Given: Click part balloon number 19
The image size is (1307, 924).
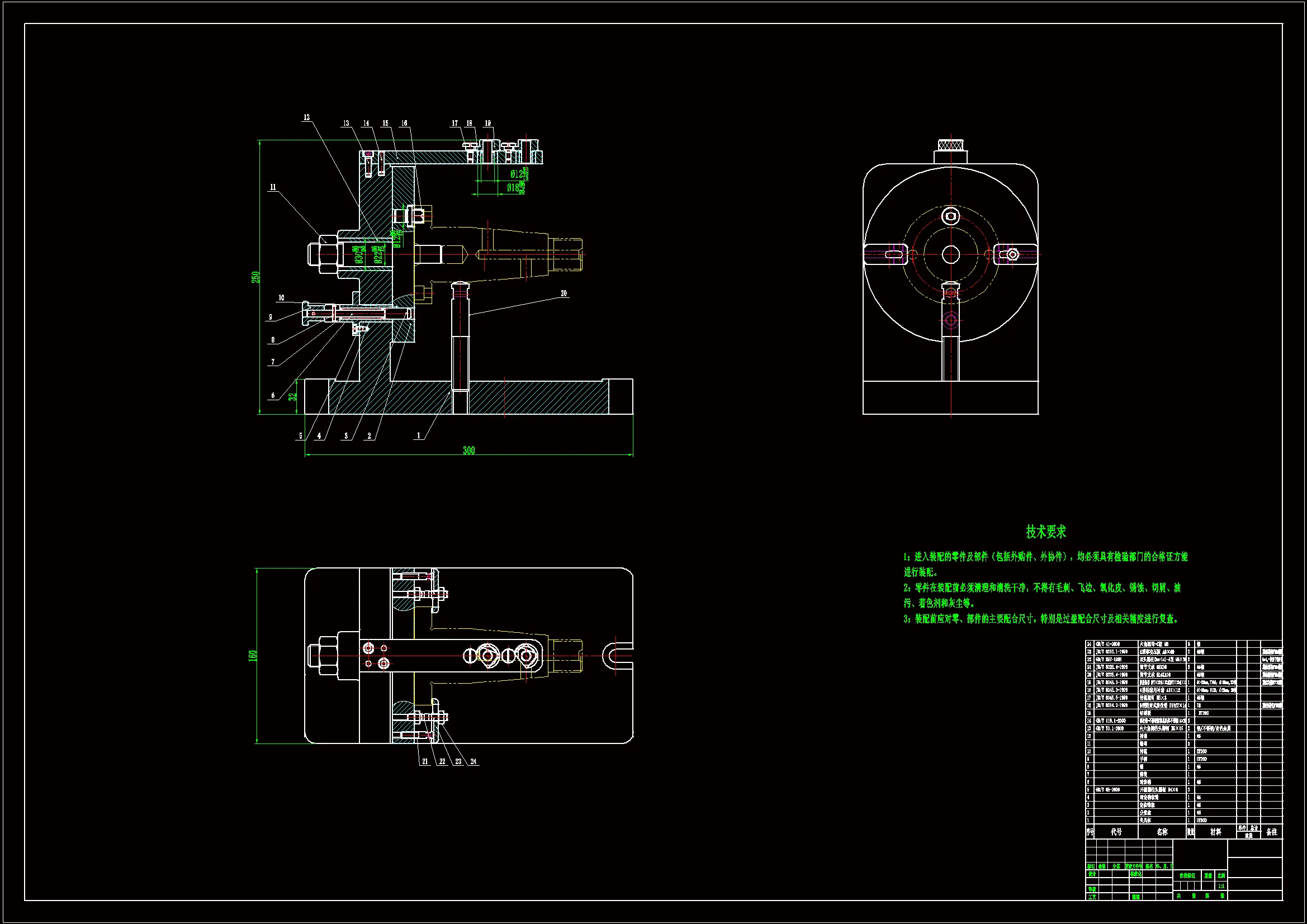Looking at the screenshot, I should [488, 123].
